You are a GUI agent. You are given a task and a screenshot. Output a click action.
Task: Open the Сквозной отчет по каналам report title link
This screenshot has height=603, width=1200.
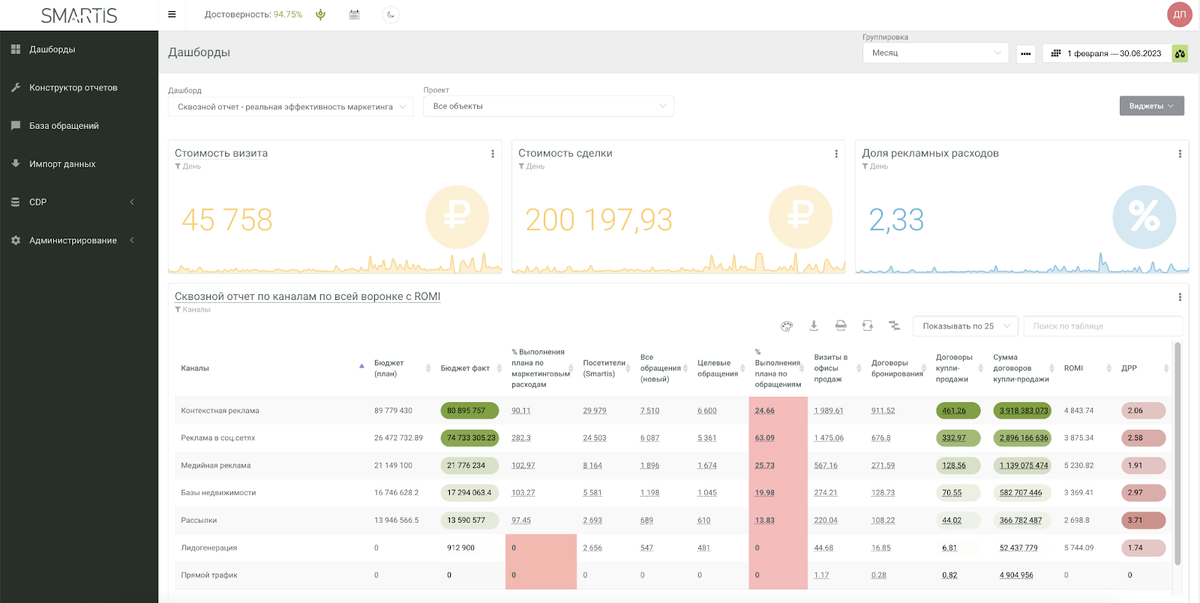click(x=307, y=297)
